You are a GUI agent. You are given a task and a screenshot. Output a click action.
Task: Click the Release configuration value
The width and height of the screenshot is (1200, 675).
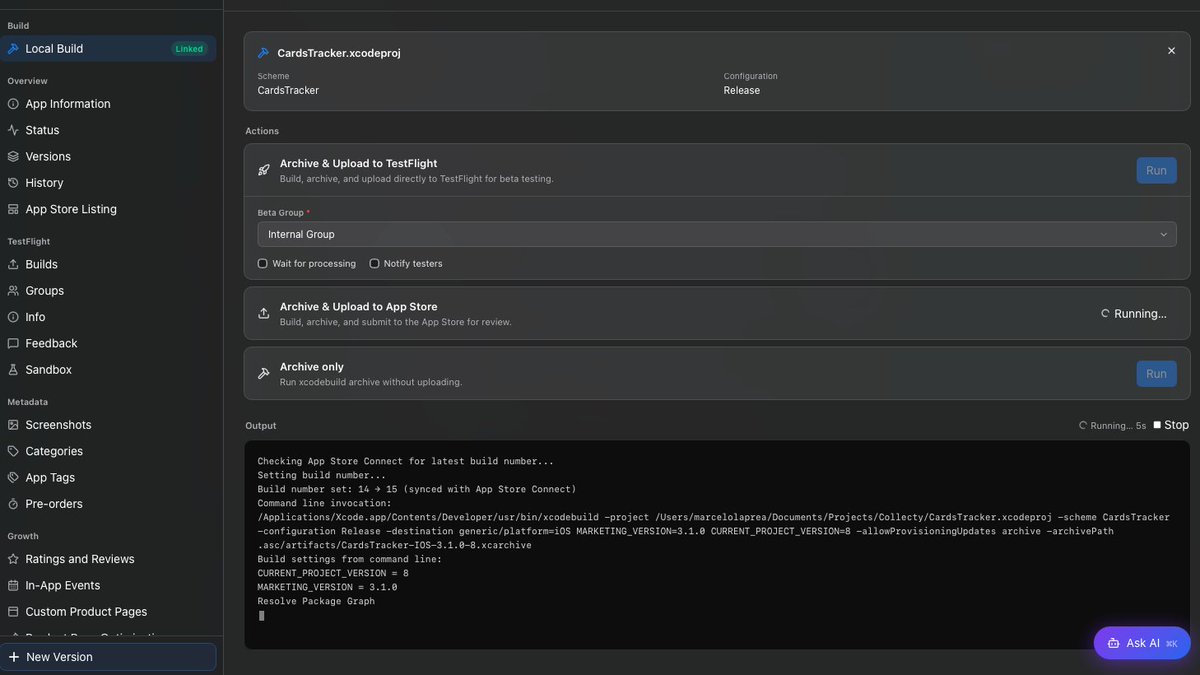pyautogui.click(x=742, y=90)
